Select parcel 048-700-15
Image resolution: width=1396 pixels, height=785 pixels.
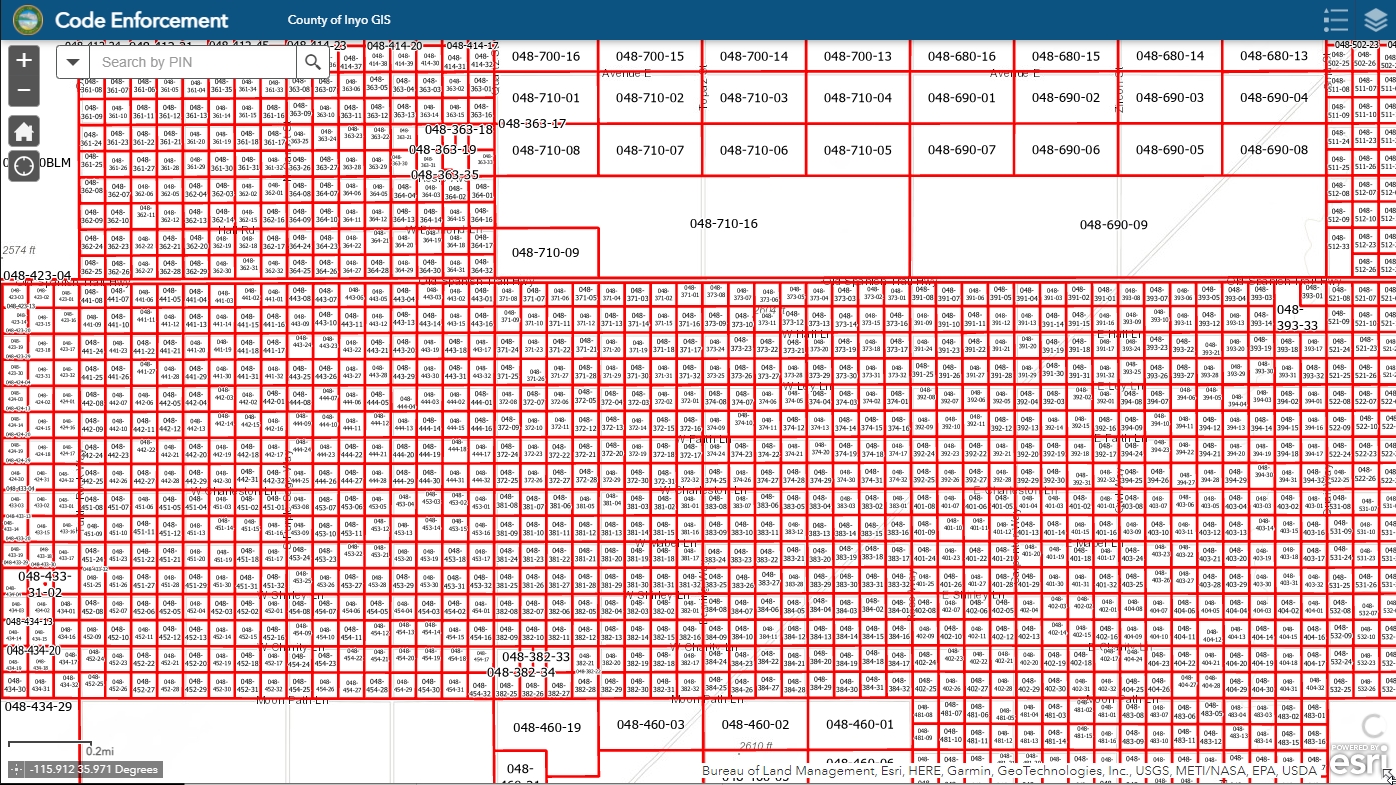[x=650, y=57]
